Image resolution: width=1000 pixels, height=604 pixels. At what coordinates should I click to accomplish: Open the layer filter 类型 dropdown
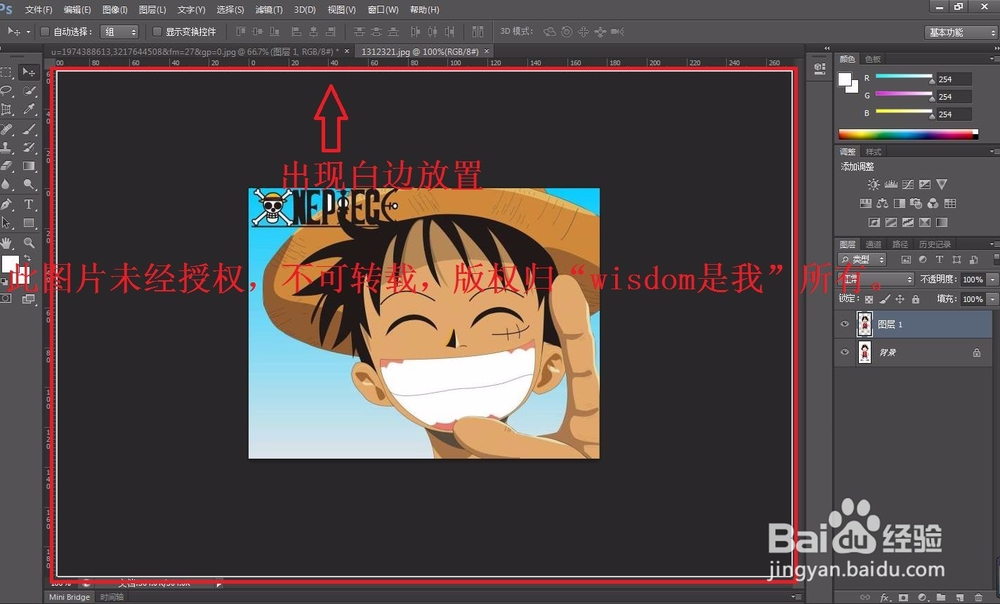point(862,258)
